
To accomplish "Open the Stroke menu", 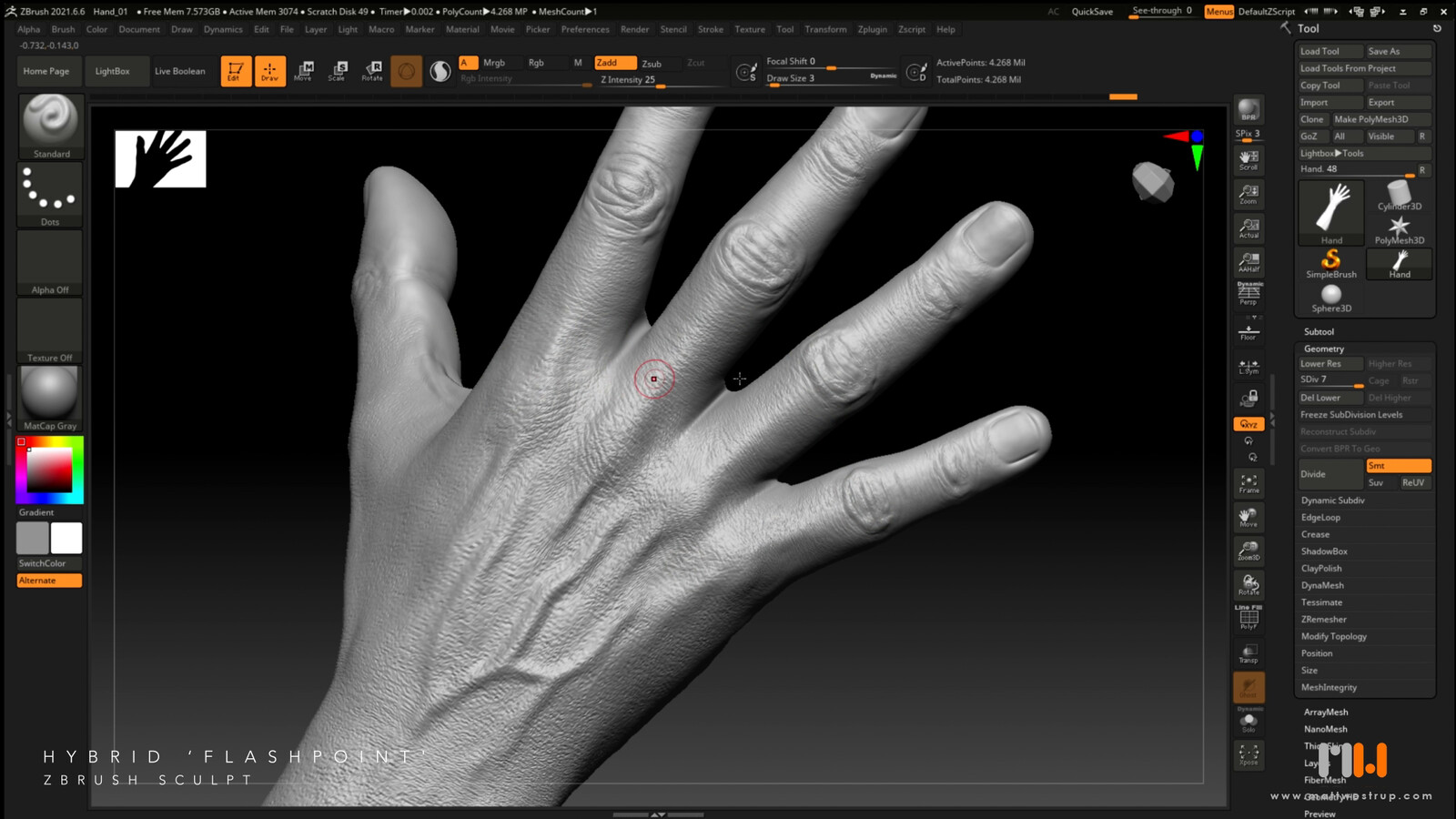I will click(x=711, y=29).
